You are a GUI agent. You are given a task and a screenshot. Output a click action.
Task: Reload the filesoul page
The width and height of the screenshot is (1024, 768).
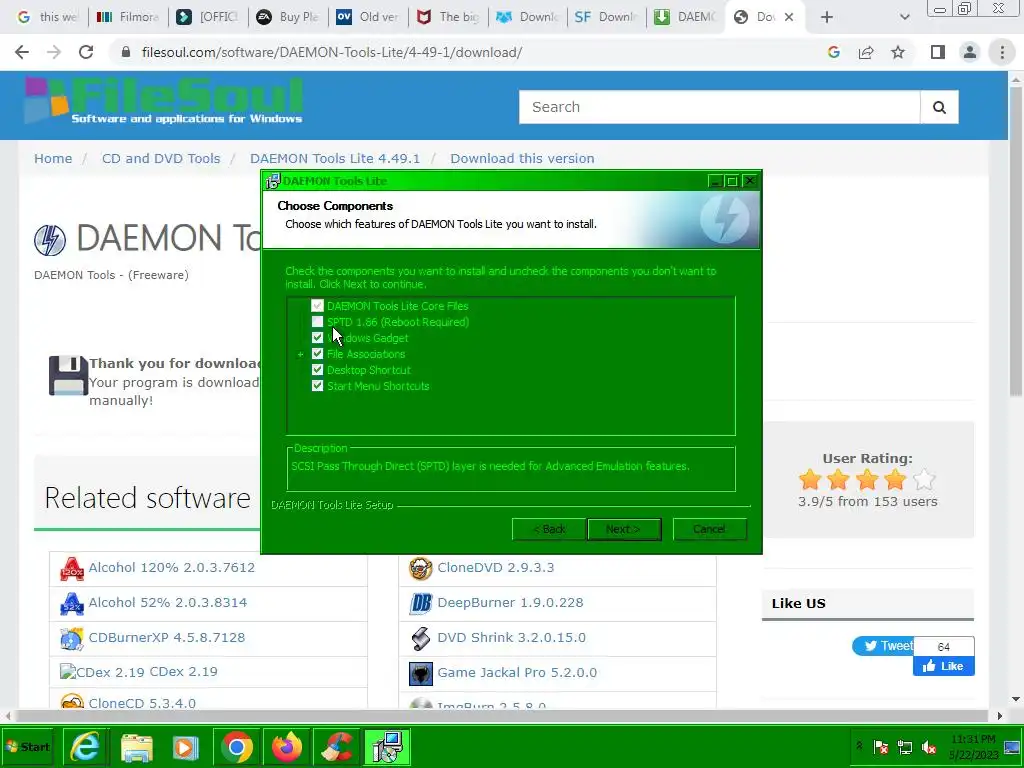tap(86, 52)
